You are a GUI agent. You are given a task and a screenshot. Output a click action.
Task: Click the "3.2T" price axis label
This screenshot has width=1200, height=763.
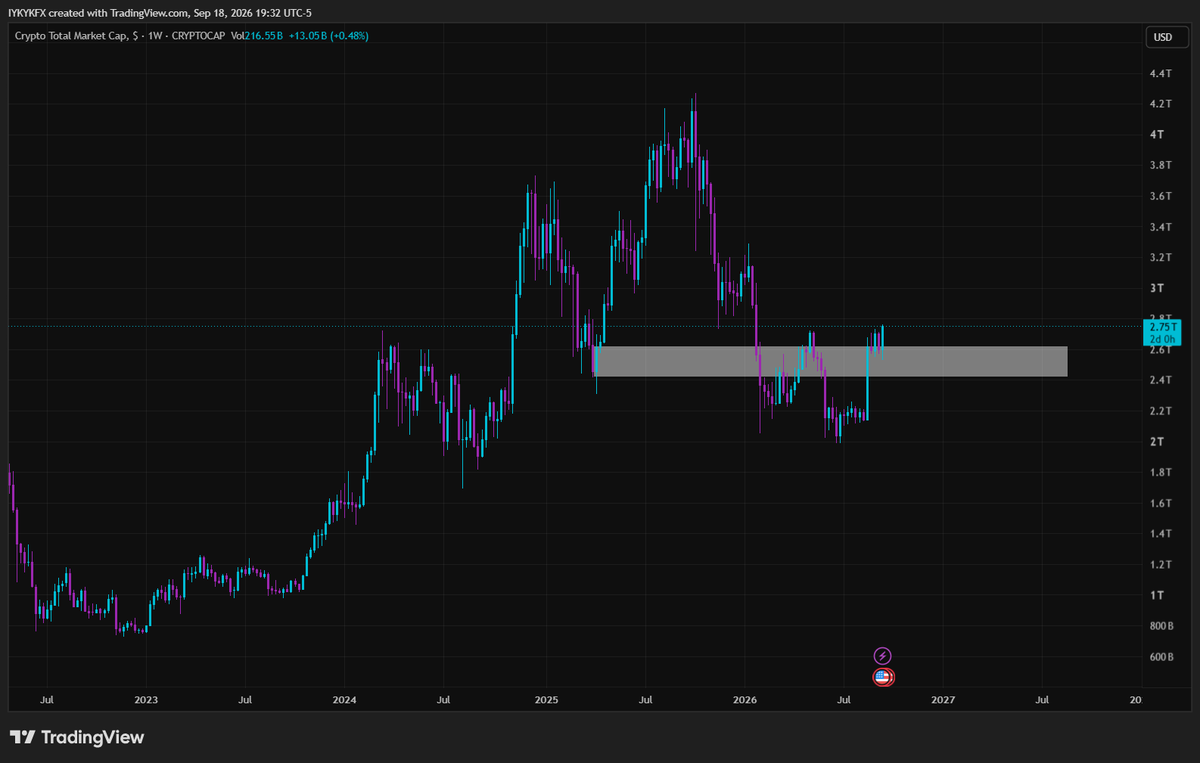(x=1161, y=257)
